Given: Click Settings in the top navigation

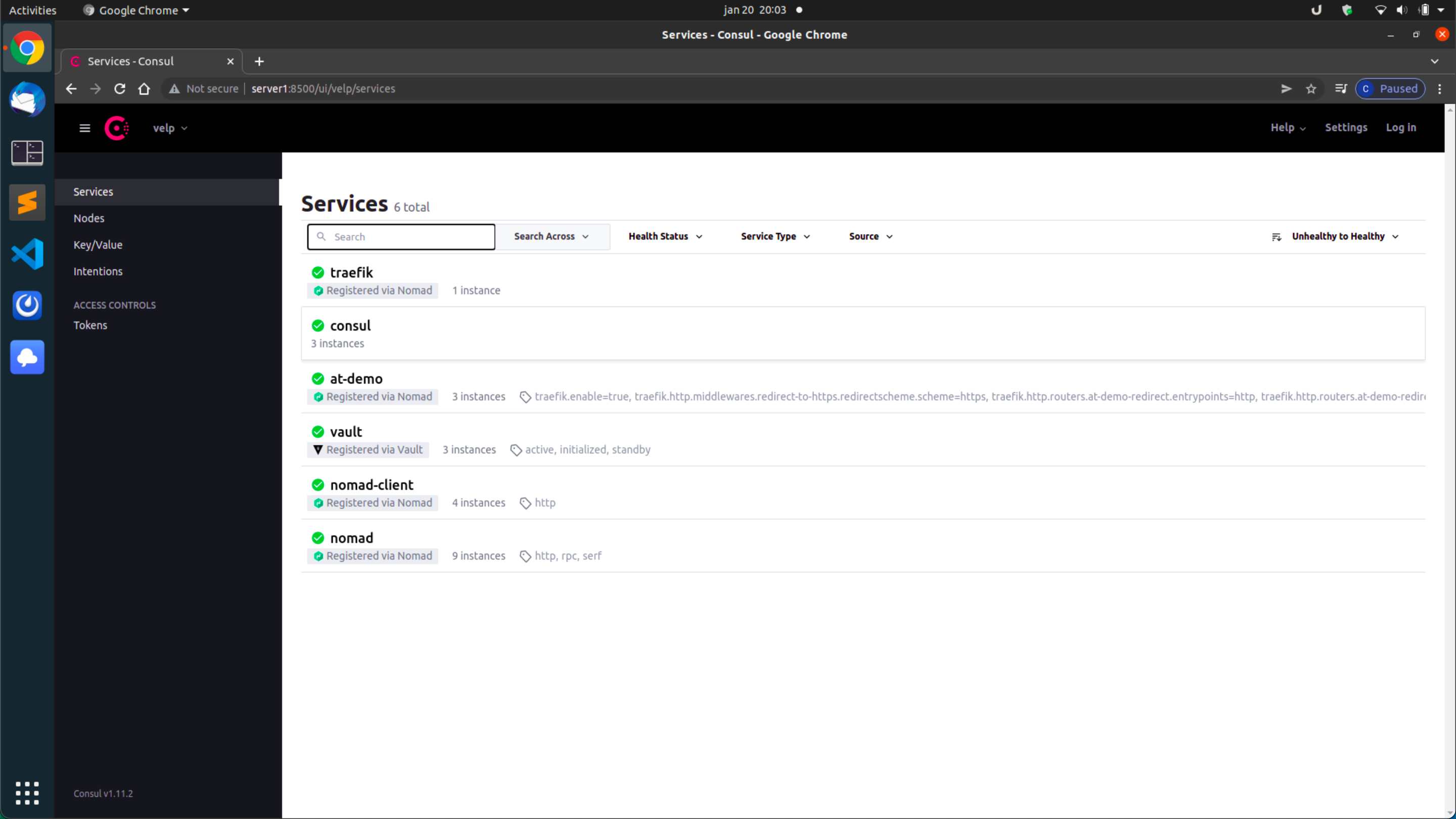Looking at the screenshot, I should coord(1345,127).
